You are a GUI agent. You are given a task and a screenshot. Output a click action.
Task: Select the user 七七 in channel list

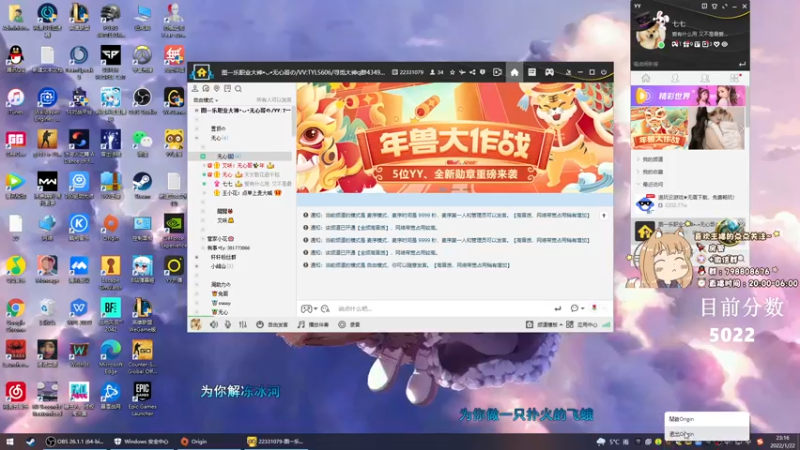(x=227, y=184)
